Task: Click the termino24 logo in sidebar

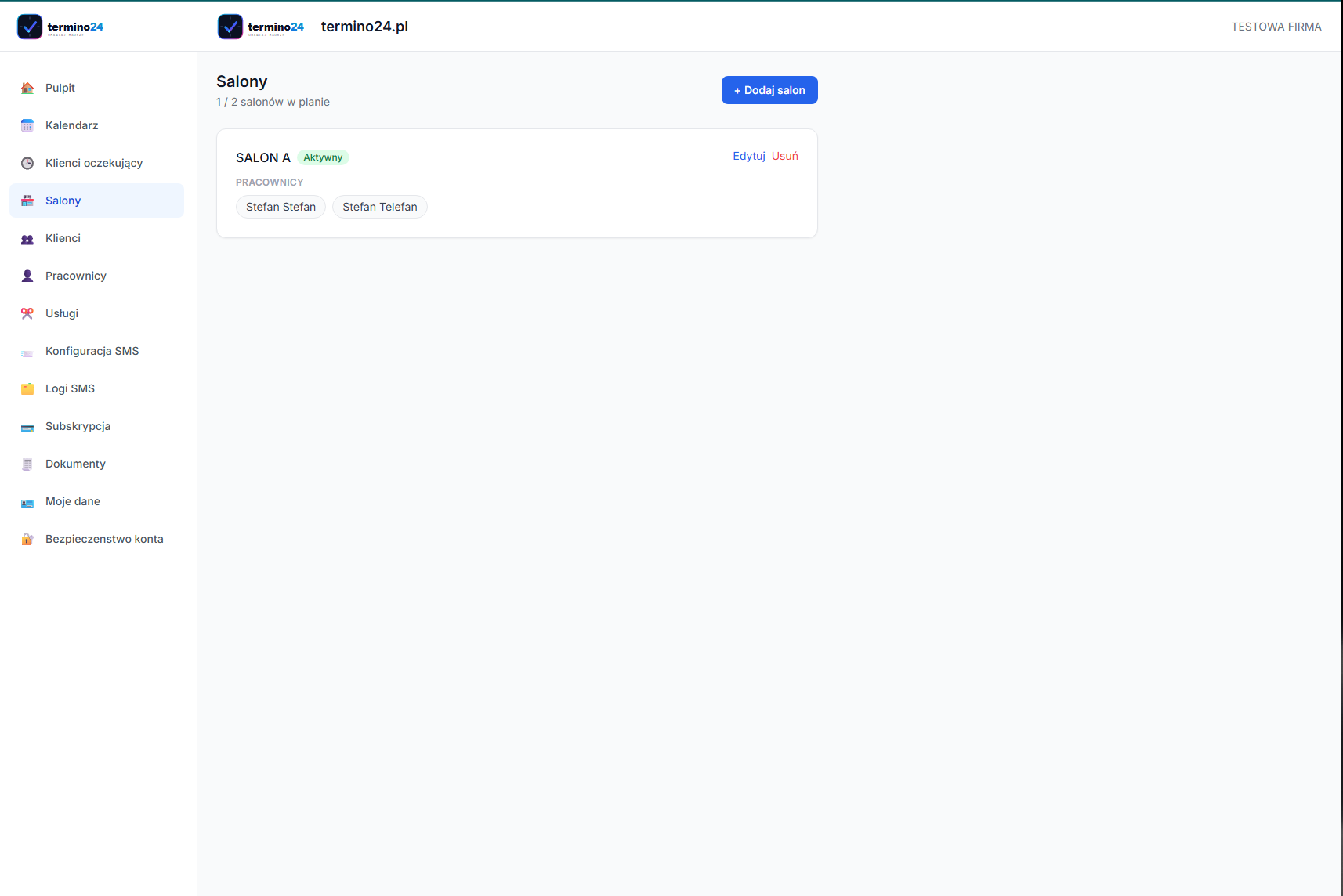Action: pos(60,27)
